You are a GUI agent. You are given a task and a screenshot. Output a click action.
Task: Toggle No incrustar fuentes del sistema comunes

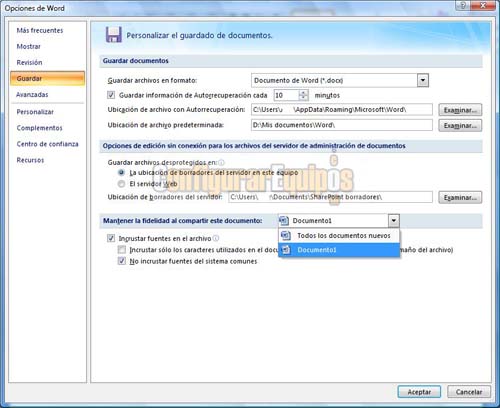point(122,261)
